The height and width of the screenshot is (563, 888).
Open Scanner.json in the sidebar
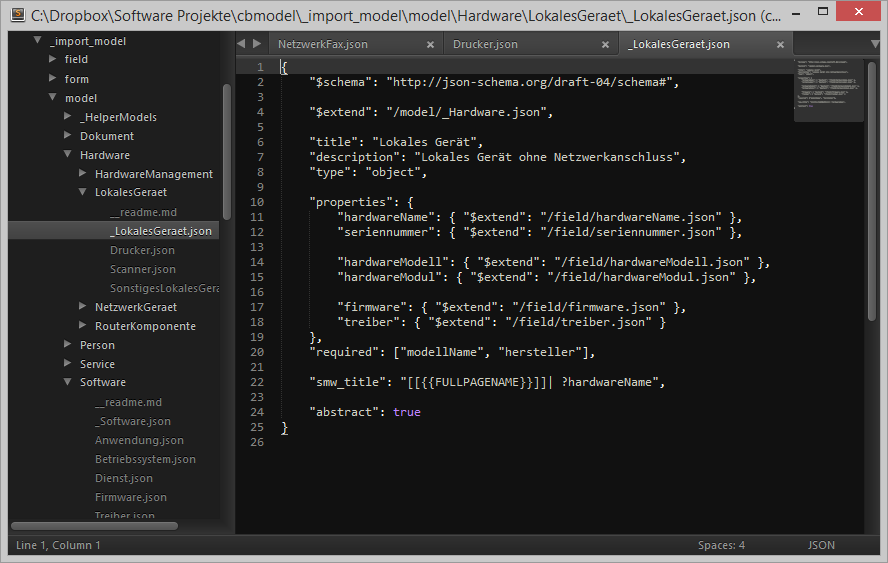143,270
